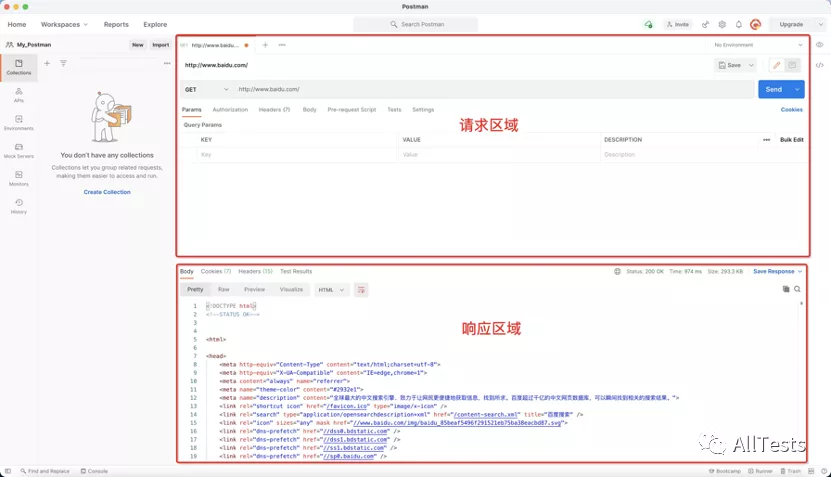Click the help icon in status bar
The height and width of the screenshot is (478, 832).
click(824, 471)
